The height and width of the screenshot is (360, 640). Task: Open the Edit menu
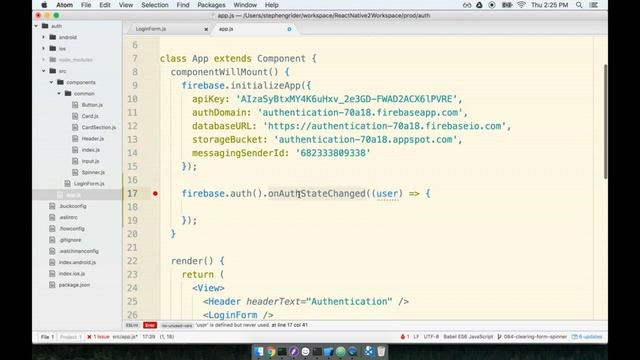105,5
